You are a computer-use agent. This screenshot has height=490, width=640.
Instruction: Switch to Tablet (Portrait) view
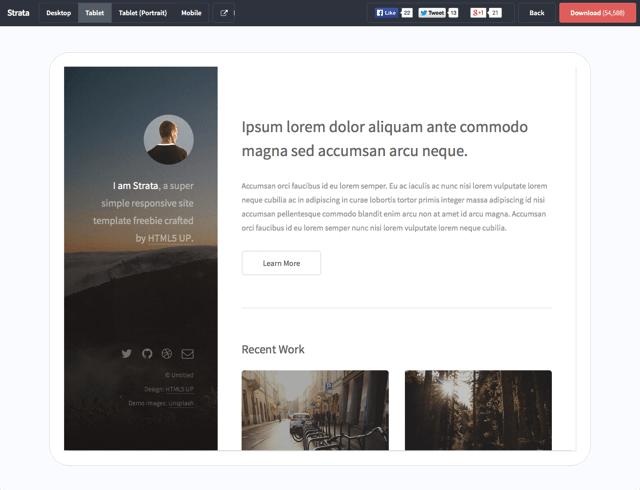coord(143,13)
